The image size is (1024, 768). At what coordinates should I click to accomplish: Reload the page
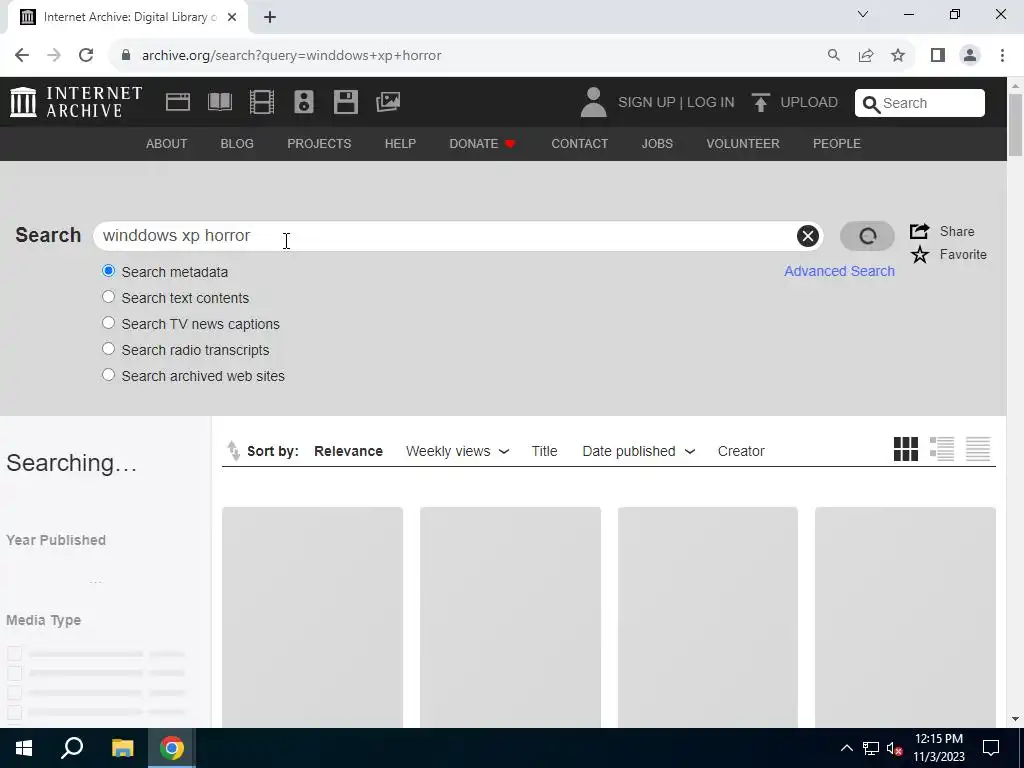(x=86, y=56)
